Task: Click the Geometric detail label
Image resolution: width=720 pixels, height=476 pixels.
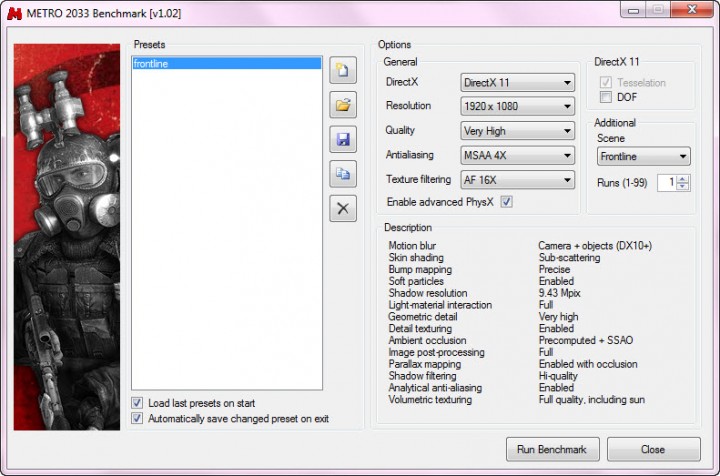Action: tap(423, 317)
